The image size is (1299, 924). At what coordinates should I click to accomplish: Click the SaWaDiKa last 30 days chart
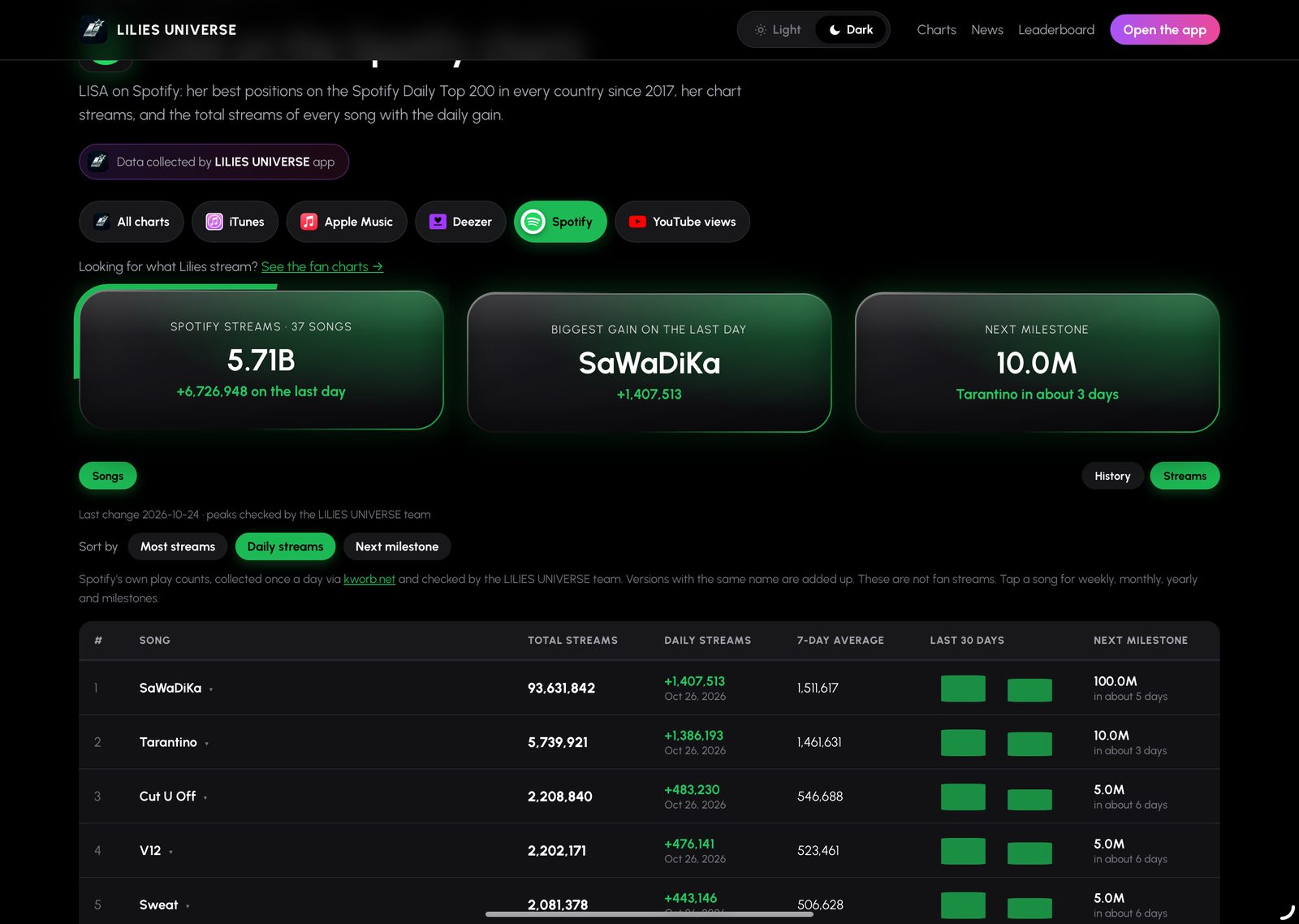996,689
